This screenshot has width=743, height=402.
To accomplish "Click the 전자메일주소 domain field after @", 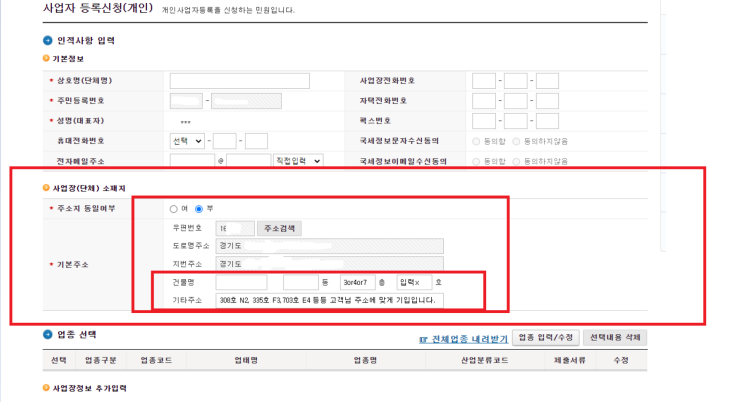I will click(x=248, y=160).
